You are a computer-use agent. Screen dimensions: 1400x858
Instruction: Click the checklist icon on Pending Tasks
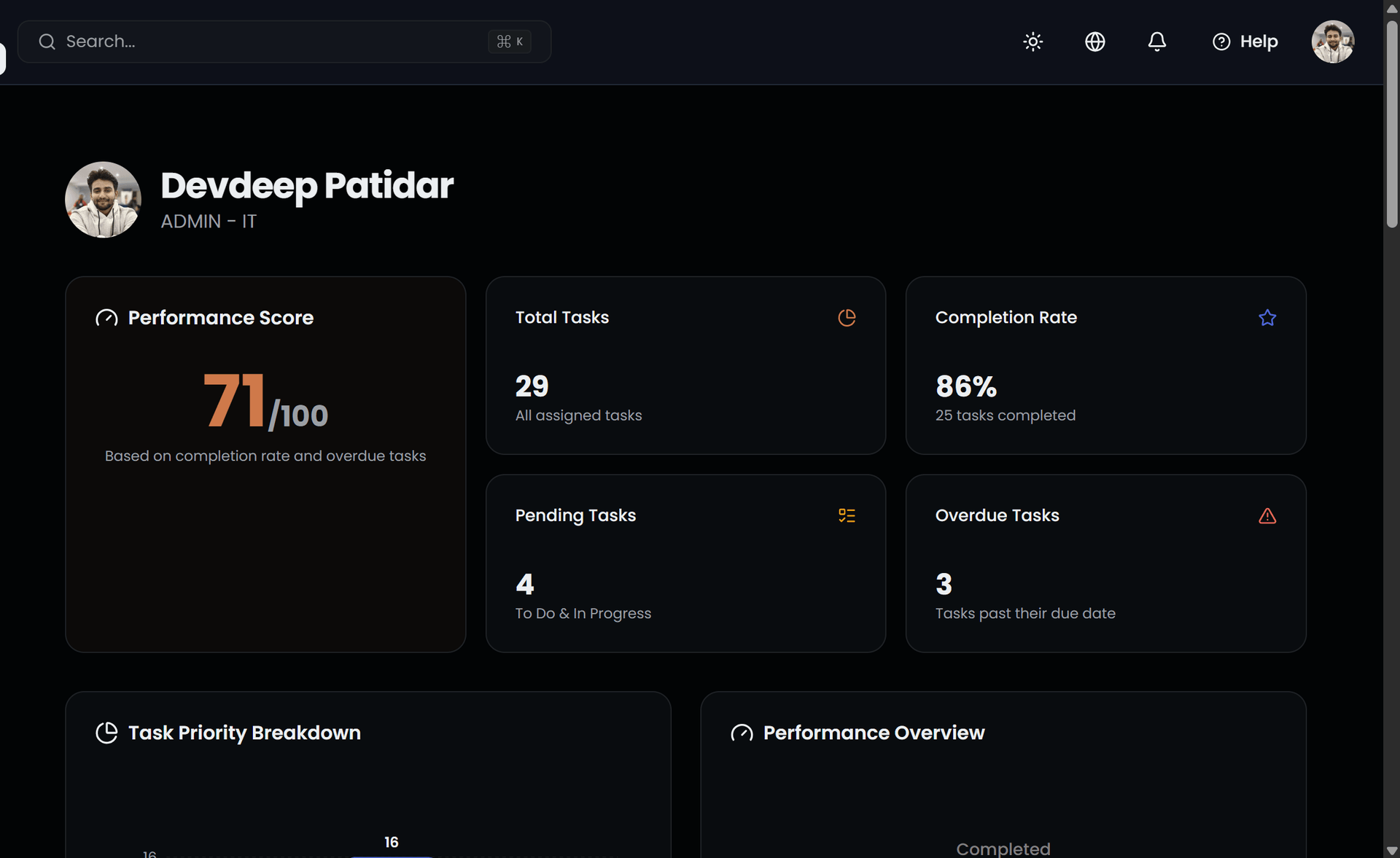pos(847,515)
